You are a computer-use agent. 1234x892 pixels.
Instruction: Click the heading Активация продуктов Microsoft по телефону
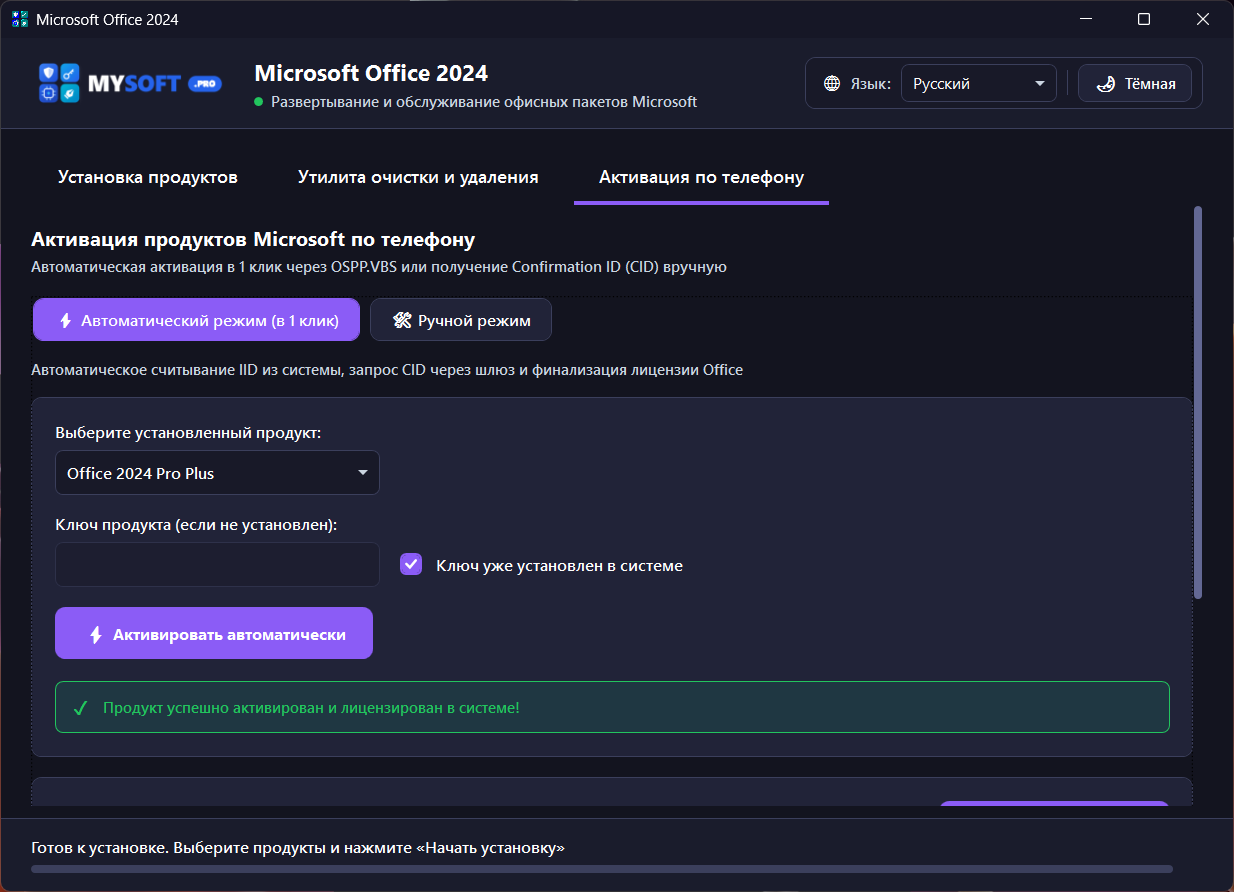tap(253, 239)
